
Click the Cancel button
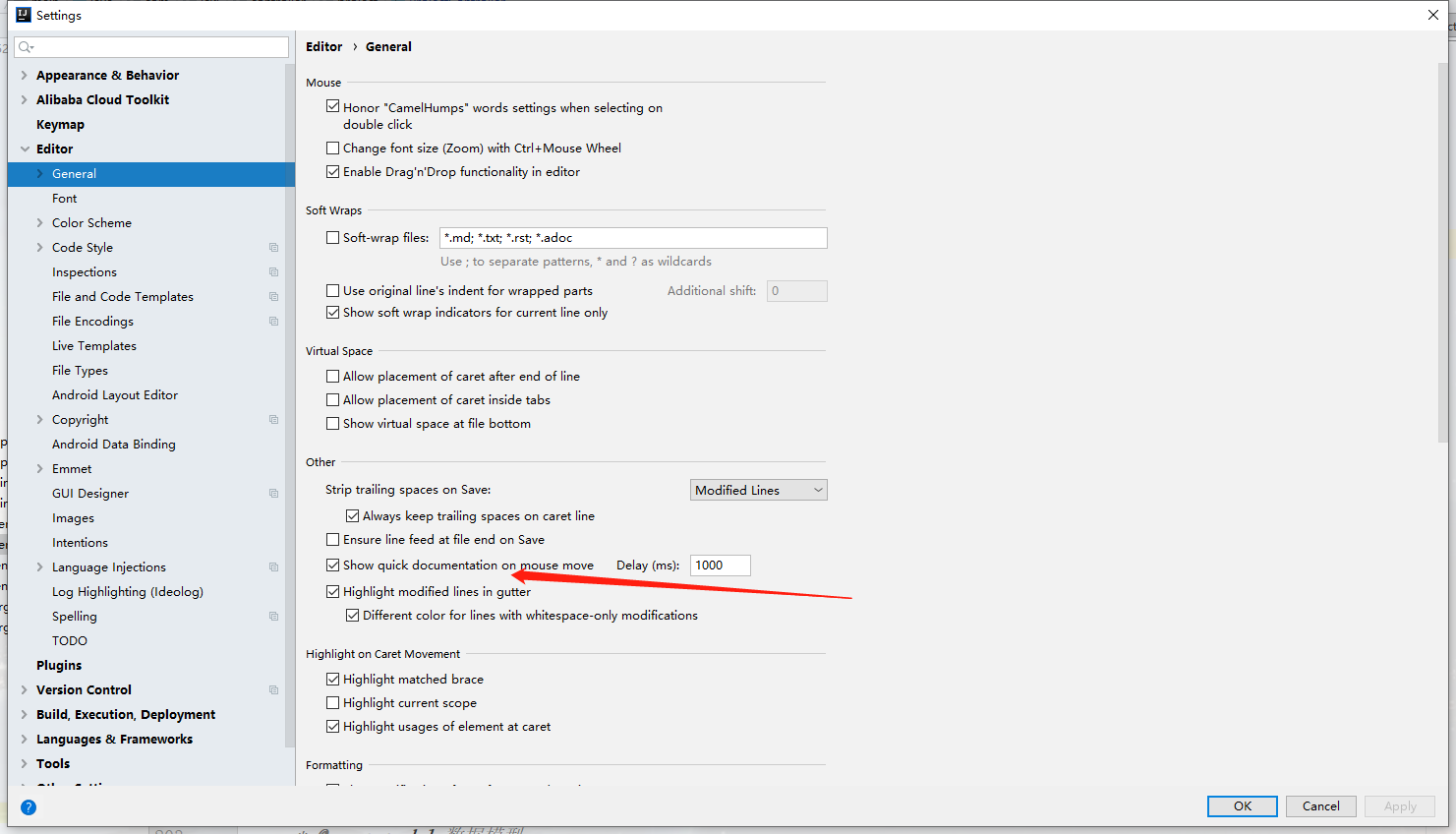click(x=1321, y=806)
